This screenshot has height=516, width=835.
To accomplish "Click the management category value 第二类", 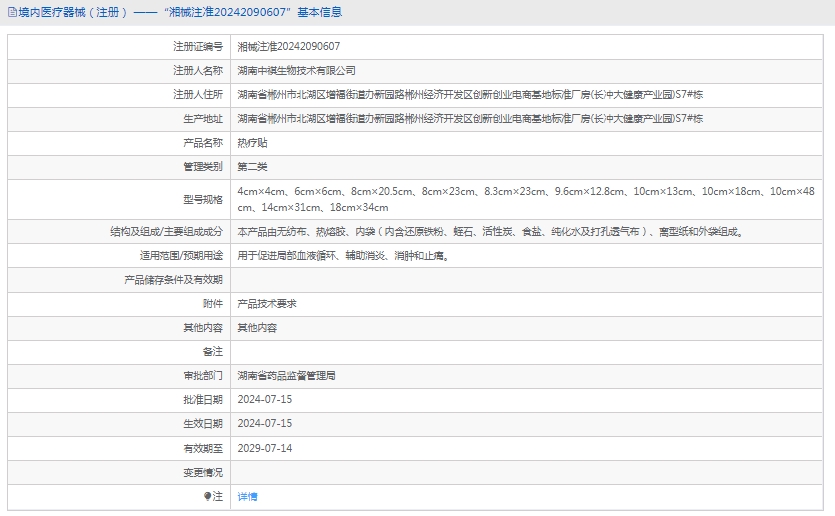I will 252,167.
